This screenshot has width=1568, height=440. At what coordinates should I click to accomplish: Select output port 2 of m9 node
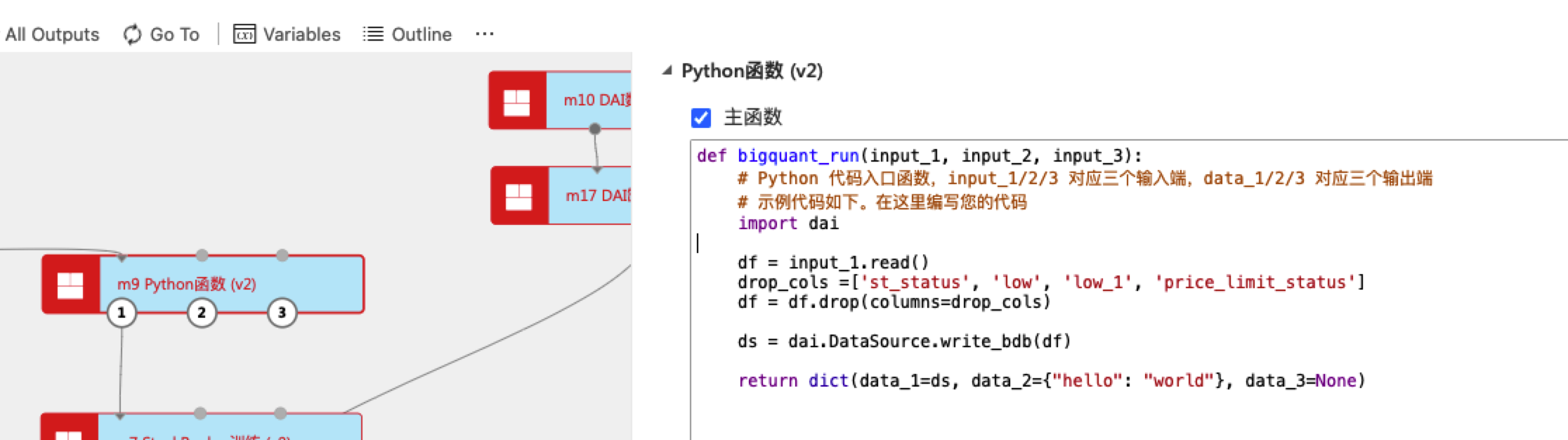tap(202, 313)
